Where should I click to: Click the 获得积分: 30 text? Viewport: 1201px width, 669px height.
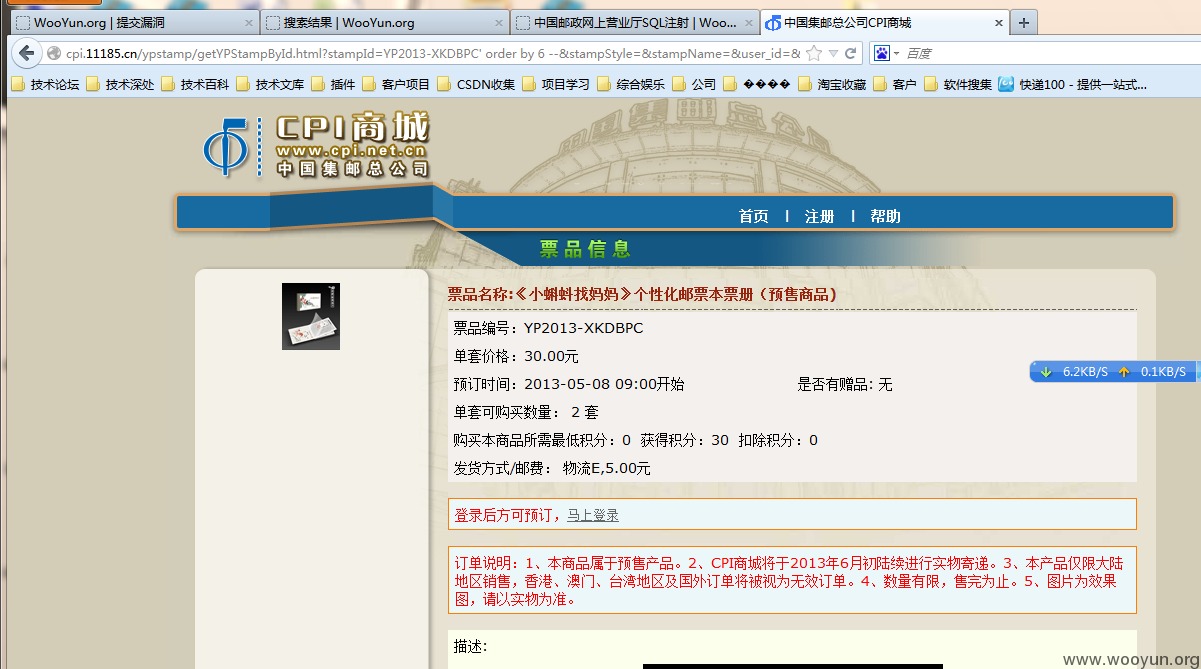click(x=685, y=440)
